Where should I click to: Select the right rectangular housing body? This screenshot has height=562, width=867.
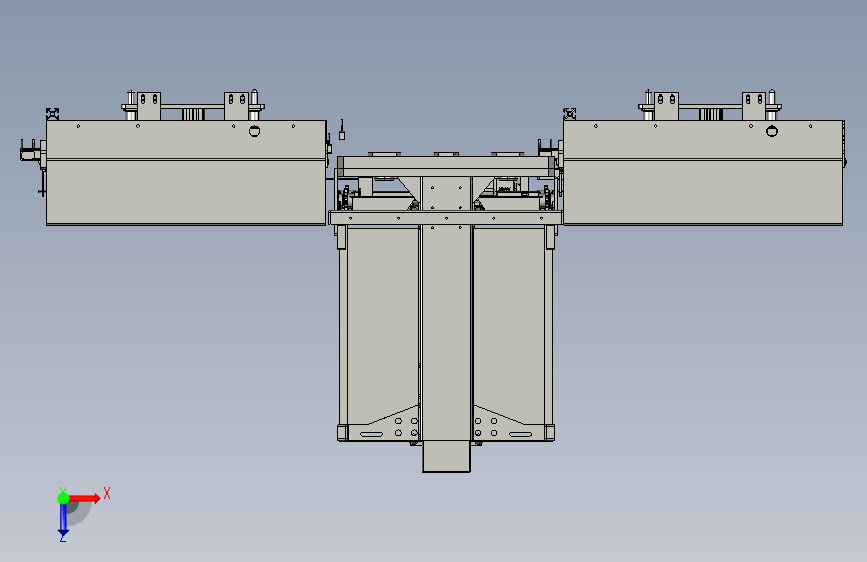(703, 173)
